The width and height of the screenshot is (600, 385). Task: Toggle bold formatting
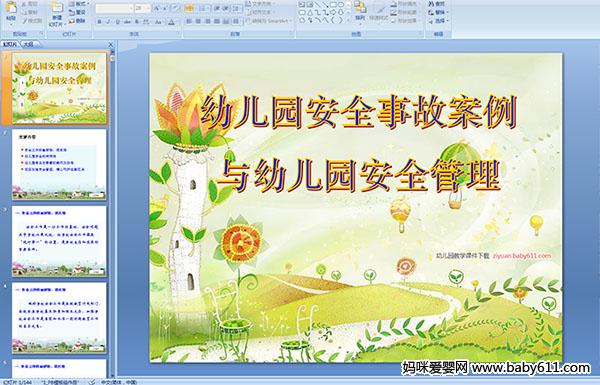tap(99, 22)
